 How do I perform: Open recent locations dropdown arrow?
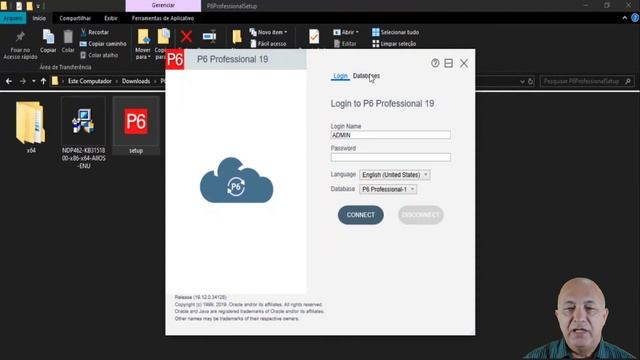pos(33,81)
